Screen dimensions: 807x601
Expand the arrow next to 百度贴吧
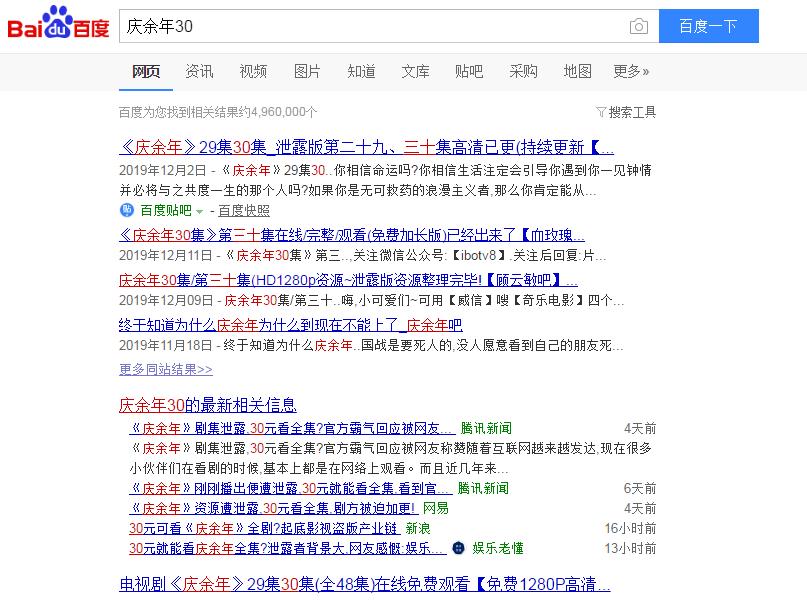(198, 212)
